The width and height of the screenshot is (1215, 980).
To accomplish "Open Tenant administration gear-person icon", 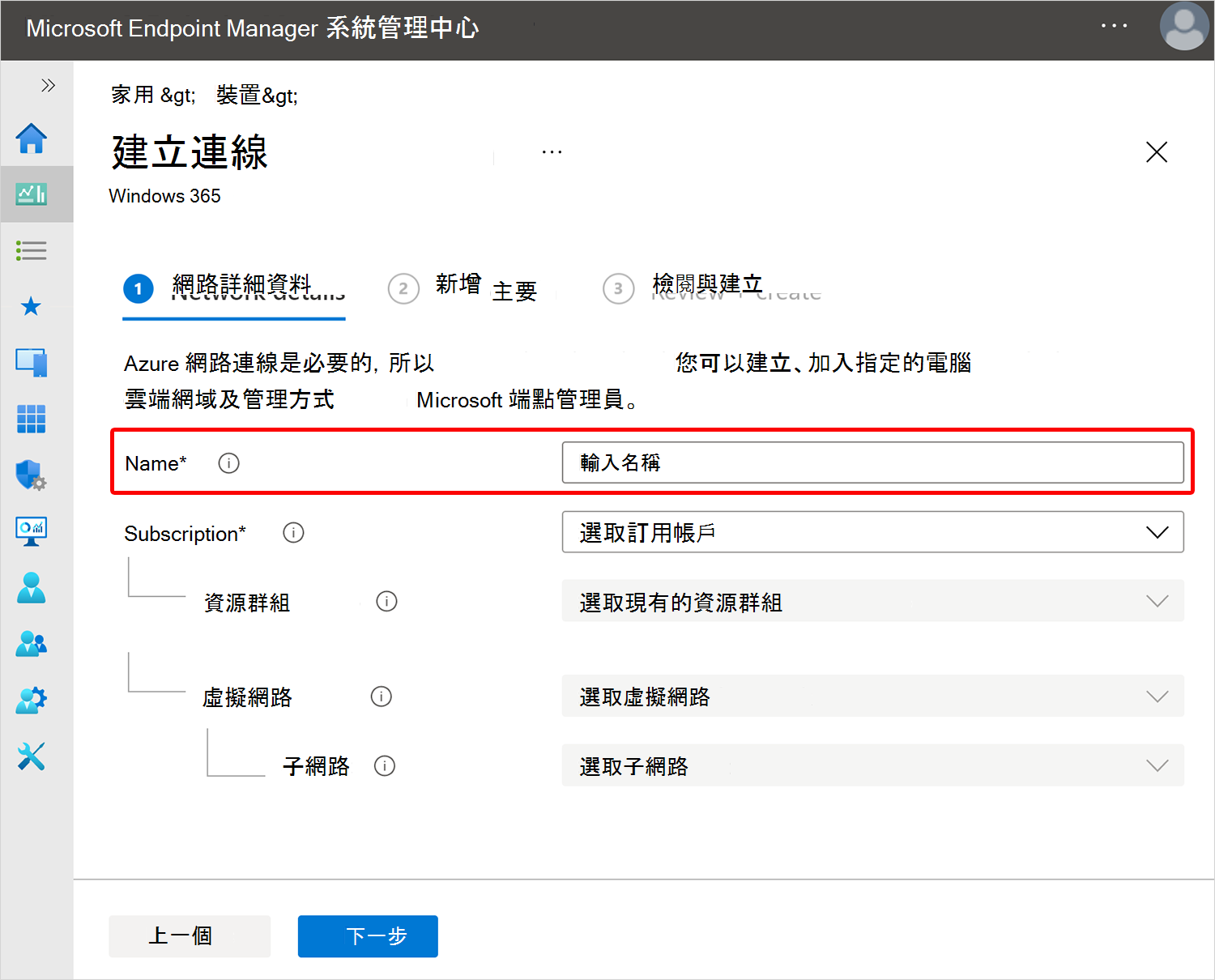I will click(32, 700).
